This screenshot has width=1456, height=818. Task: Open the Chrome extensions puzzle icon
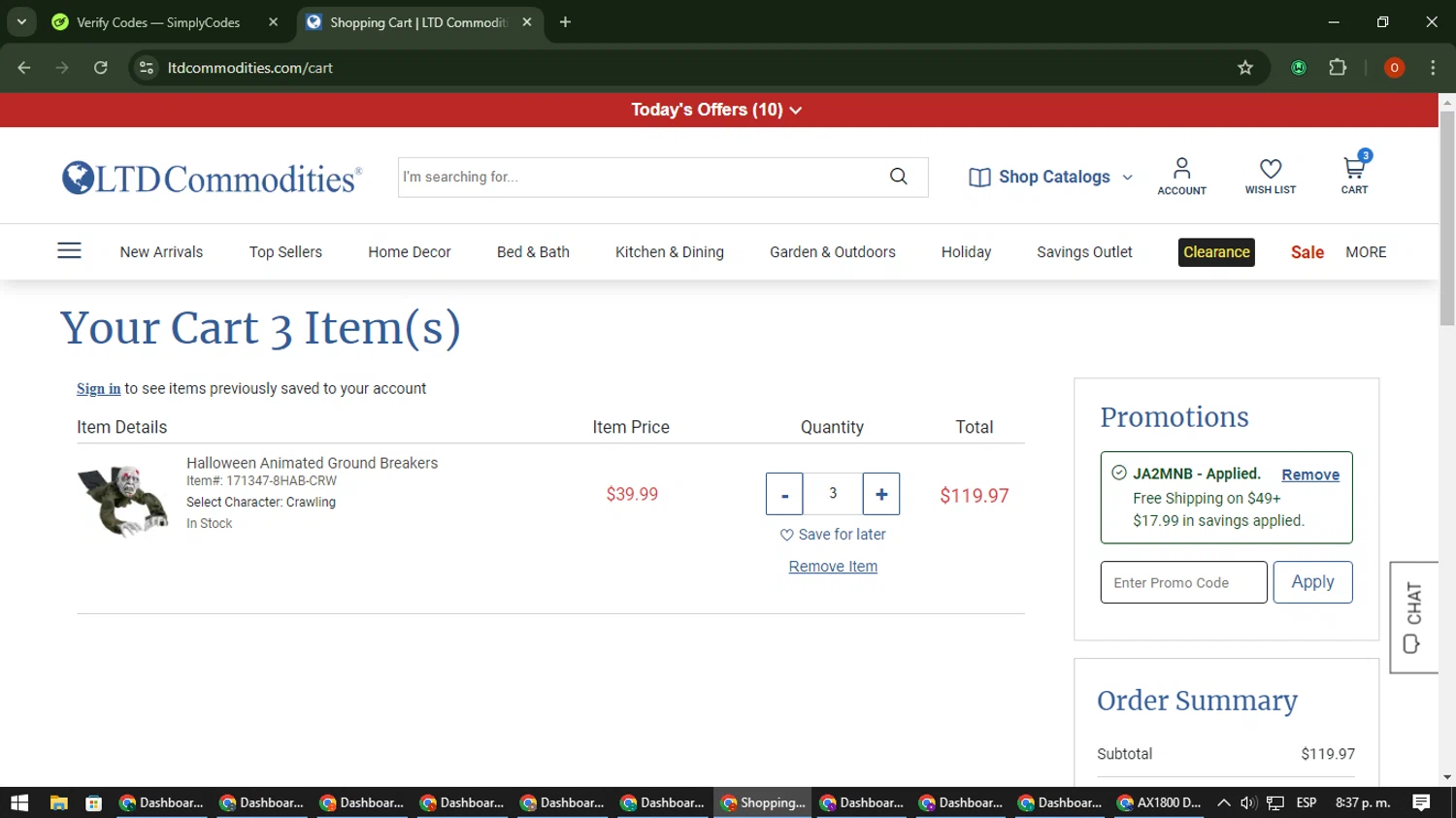point(1338,68)
